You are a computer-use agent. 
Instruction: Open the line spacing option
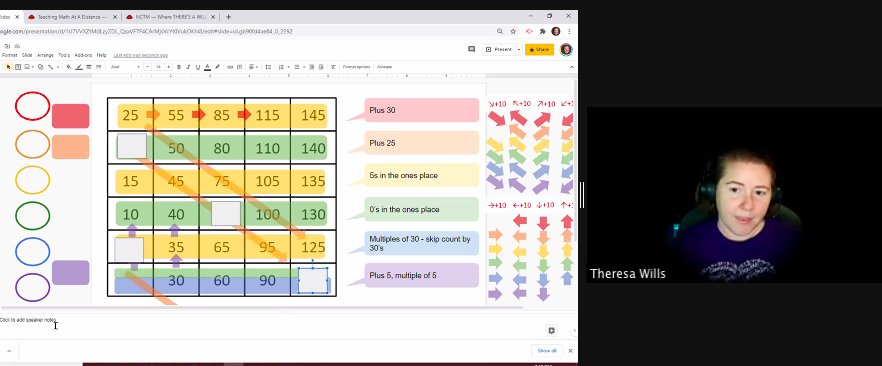pyautogui.click(x=268, y=67)
